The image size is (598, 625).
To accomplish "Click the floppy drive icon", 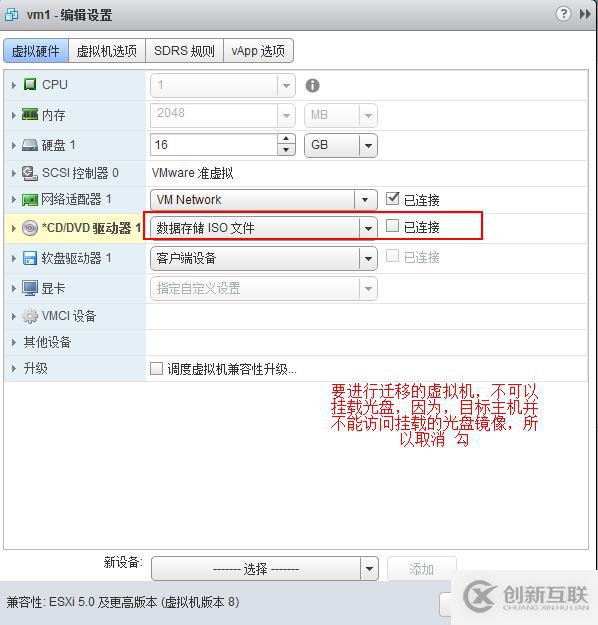I will coord(30,258).
